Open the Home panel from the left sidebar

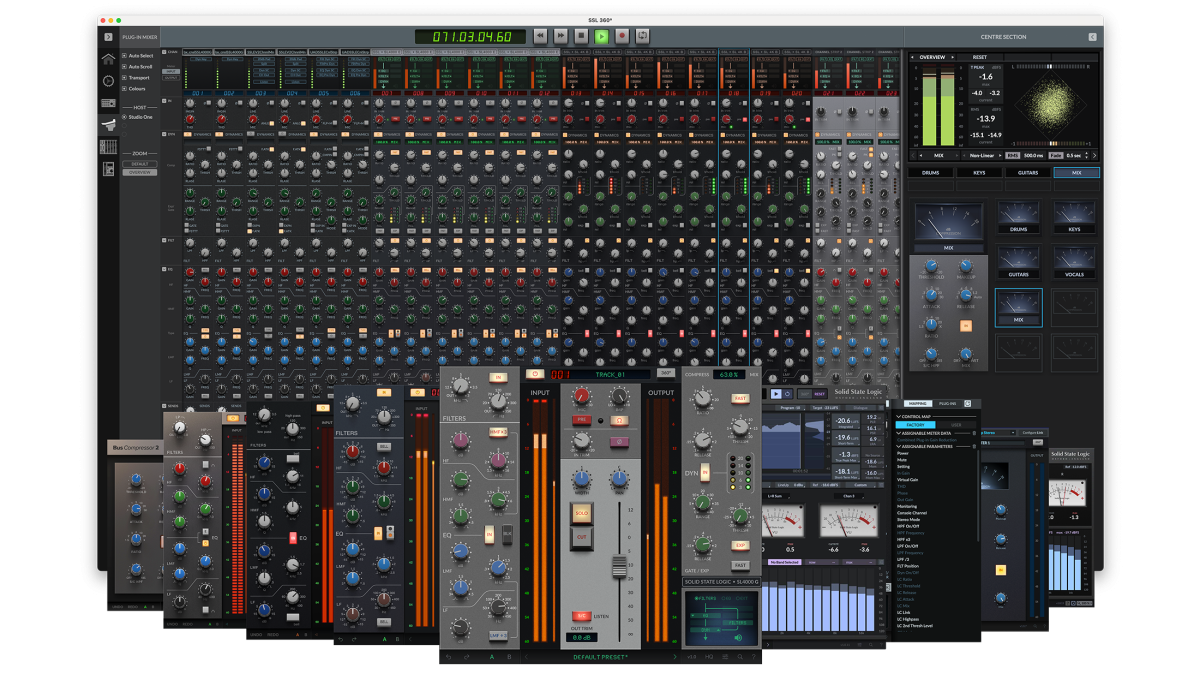[x=108, y=59]
